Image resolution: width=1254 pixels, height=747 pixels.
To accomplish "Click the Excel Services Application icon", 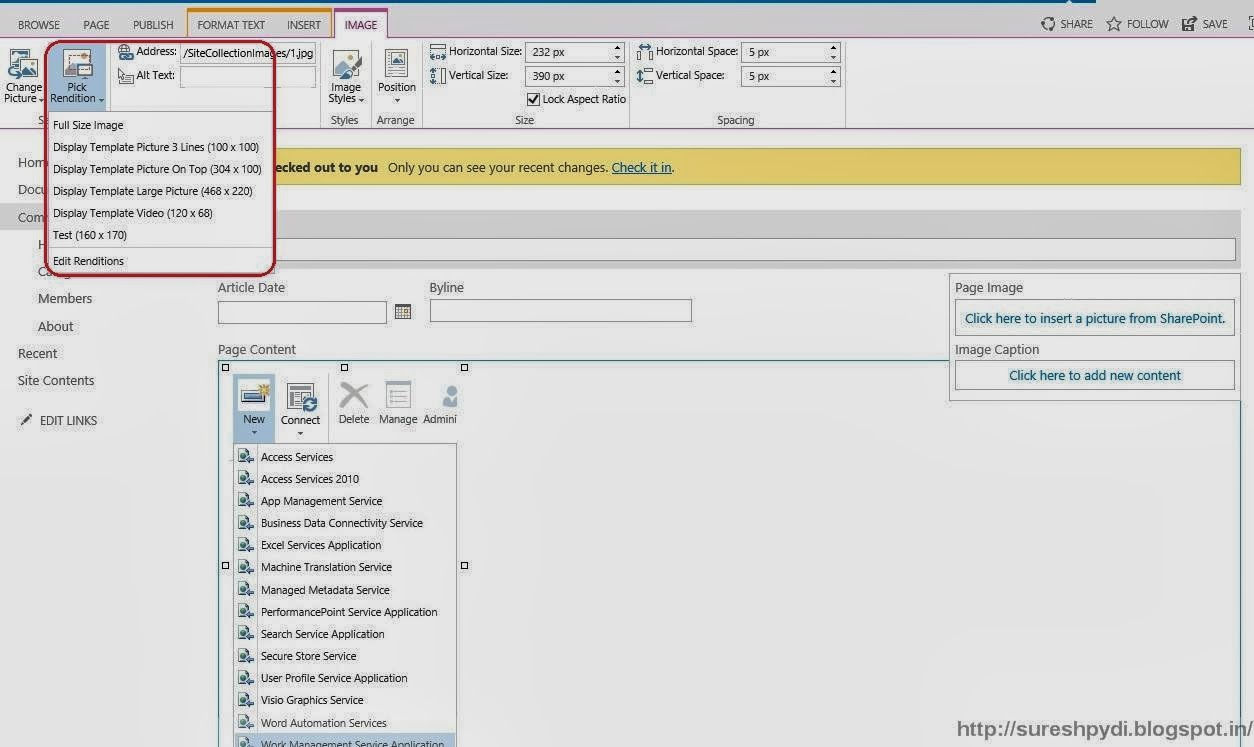I will tap(246, 545).
